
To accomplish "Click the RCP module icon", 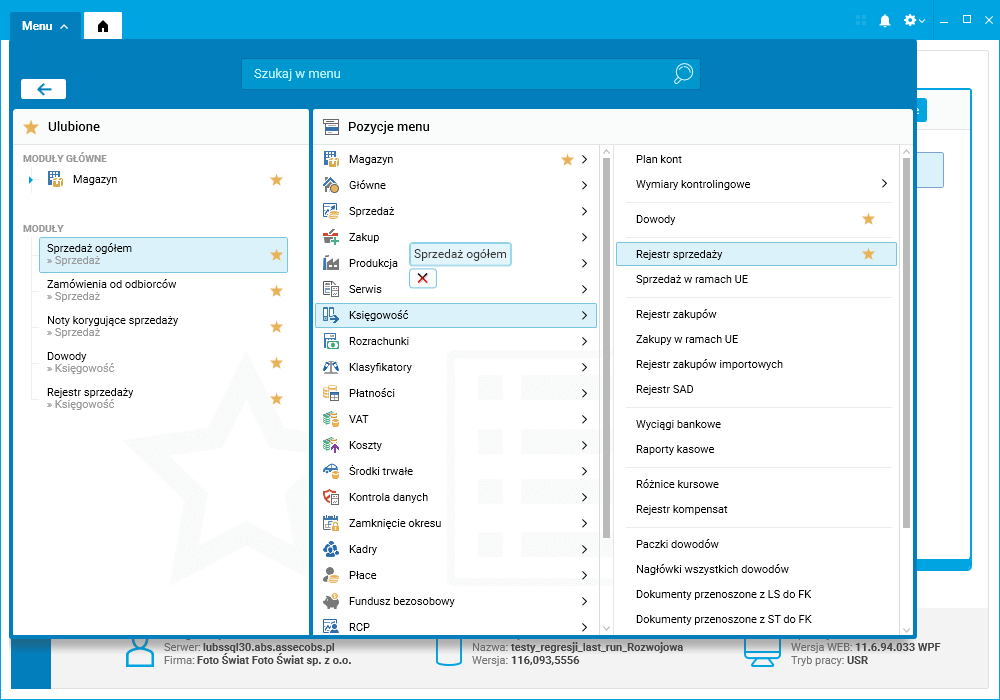I will pos(331,627).
